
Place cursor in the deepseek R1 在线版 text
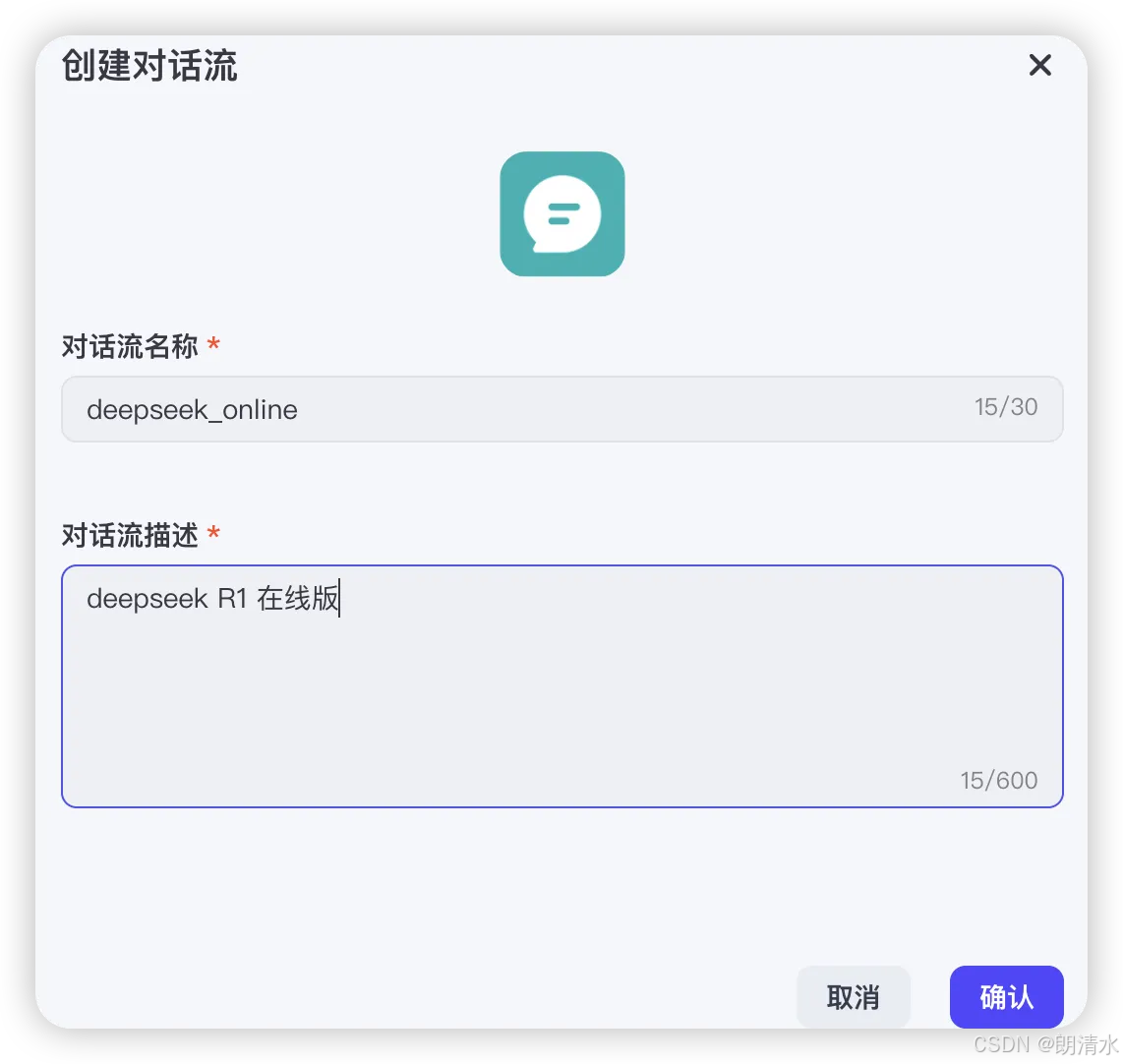pos(212,598)
